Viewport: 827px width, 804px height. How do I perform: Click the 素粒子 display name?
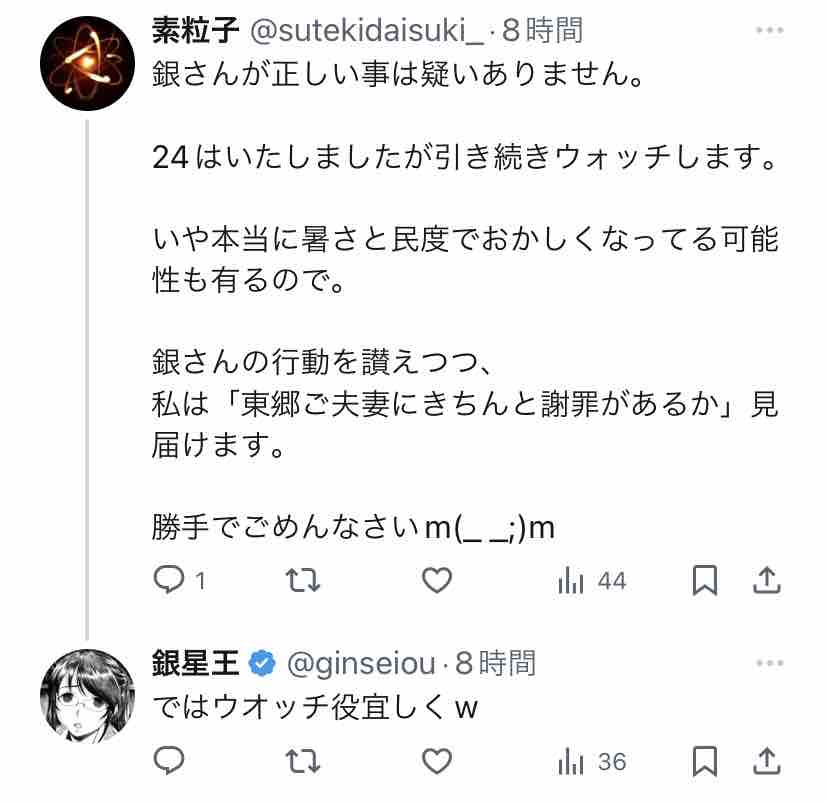coord(195,31)
